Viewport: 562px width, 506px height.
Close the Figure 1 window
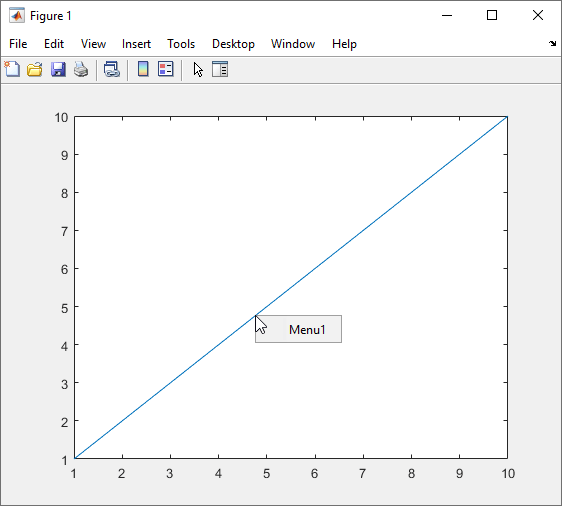coord(538,15)
